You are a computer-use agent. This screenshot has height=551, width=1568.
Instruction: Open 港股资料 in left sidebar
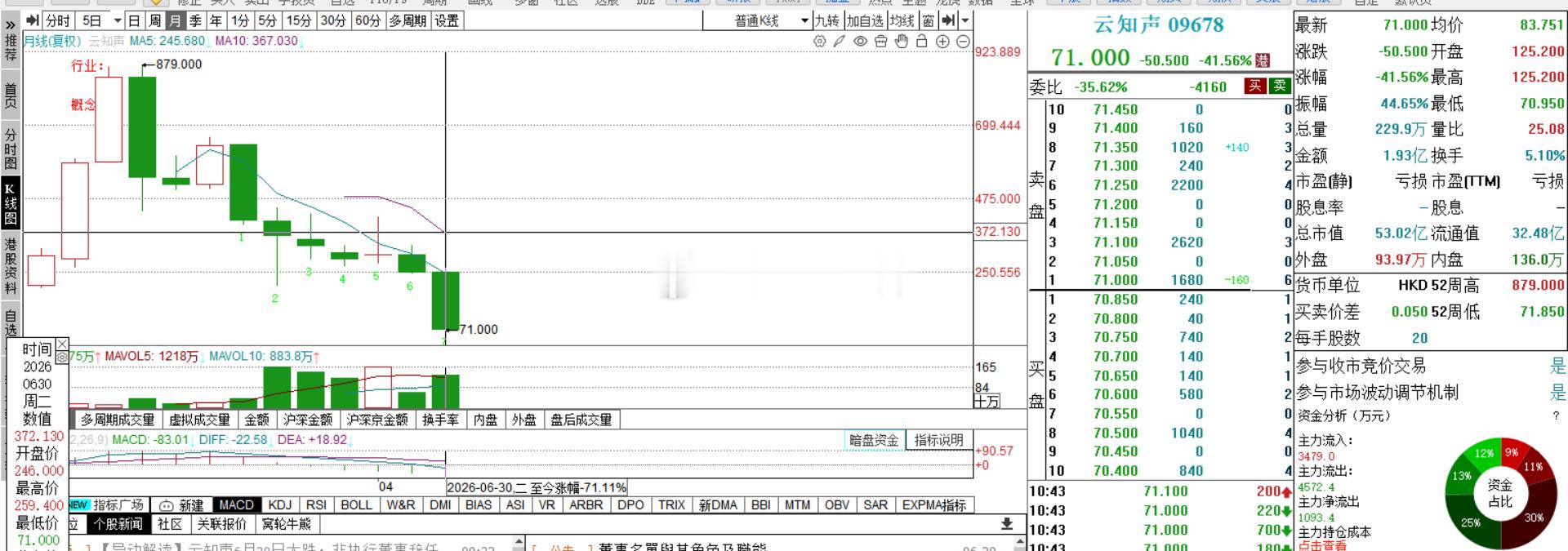(11, 266)
